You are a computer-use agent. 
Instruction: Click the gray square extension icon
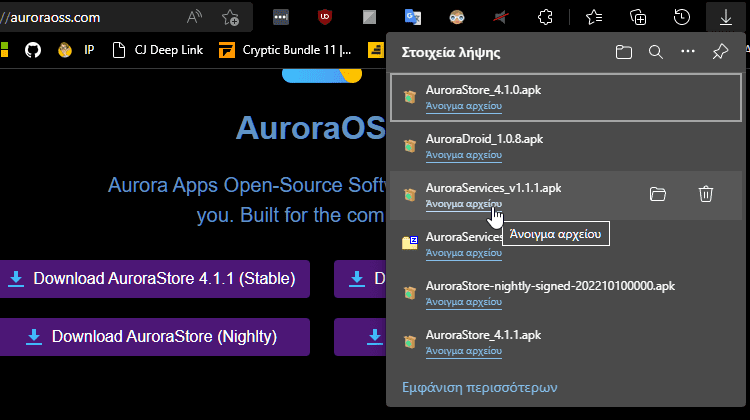tap(369, 18)
